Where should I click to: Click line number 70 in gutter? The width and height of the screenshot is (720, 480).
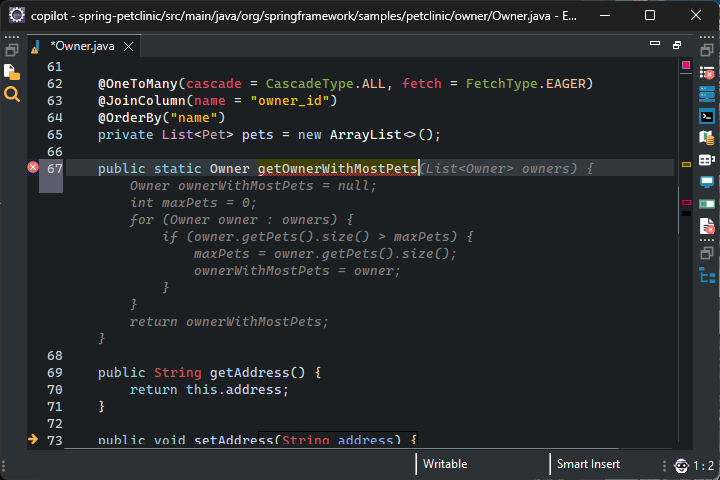(x=55, y=390)
